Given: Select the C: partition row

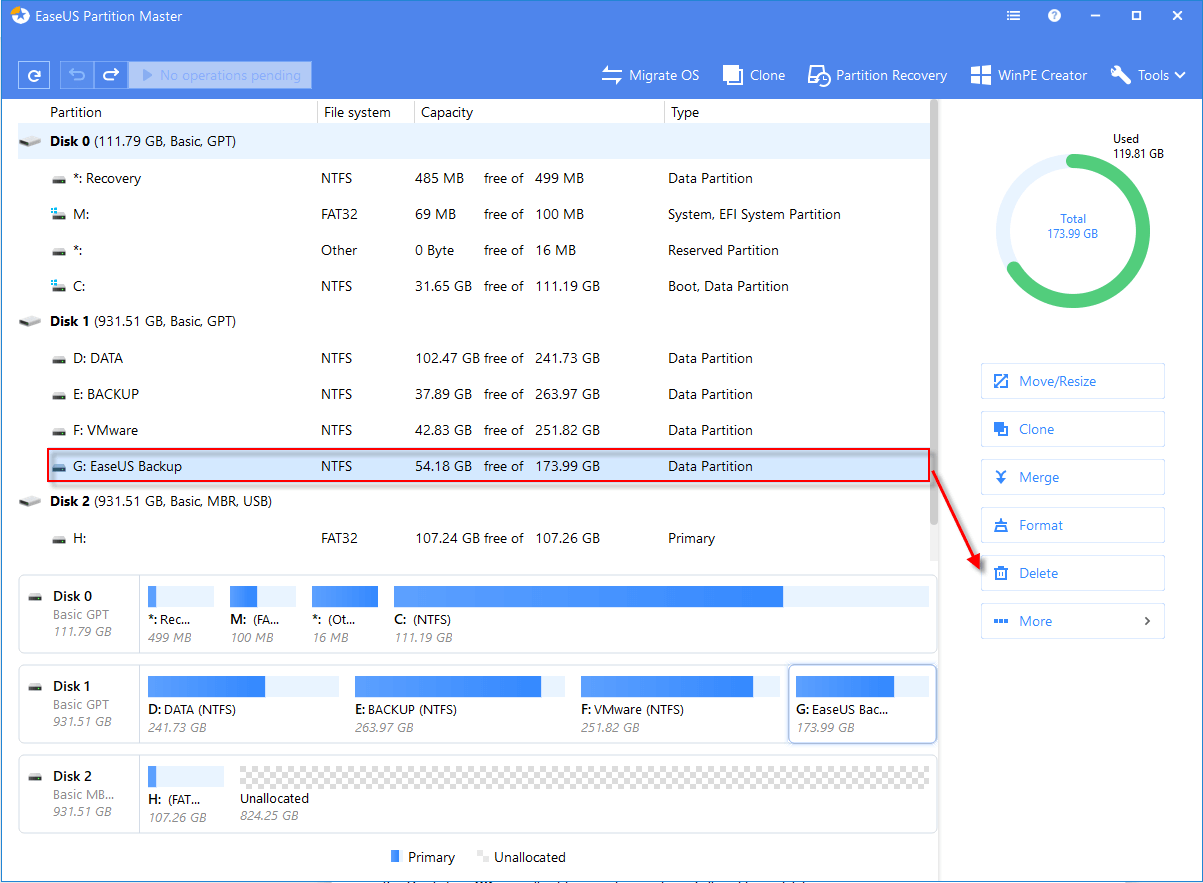Looking at the screenshot, I should coord(474,286).
